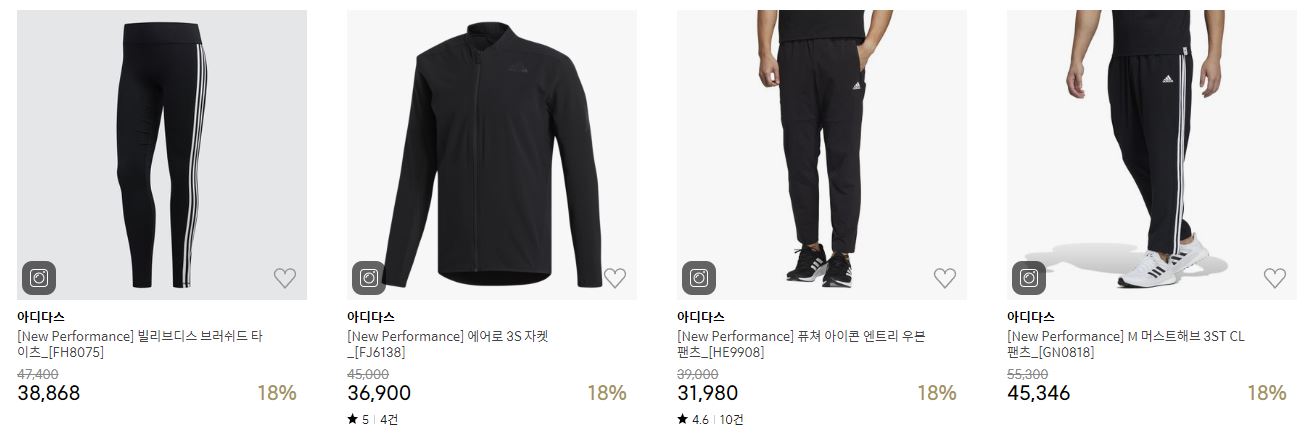This screenshot has width=1308, height=447.
Task: Open the 5 star rating with 4건 reviews
Action: 372,420
